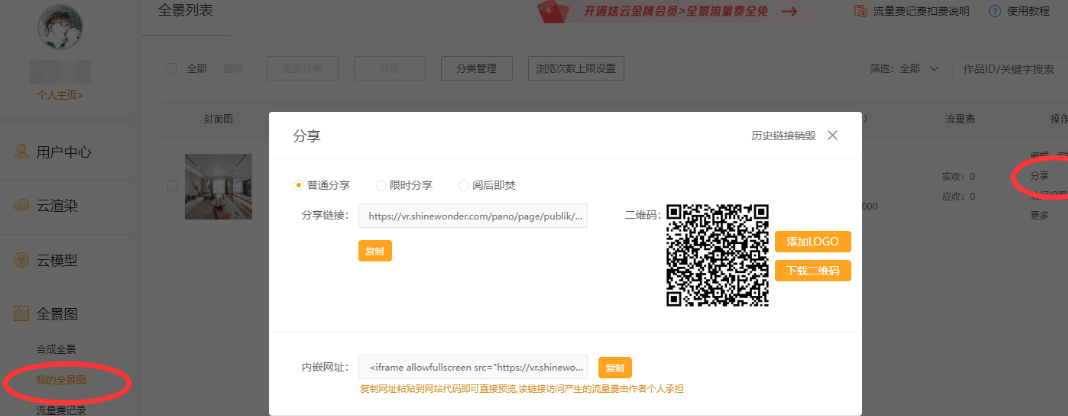
Task: Click the 内嵌网址 iframe code field
Action: [473, 367]
